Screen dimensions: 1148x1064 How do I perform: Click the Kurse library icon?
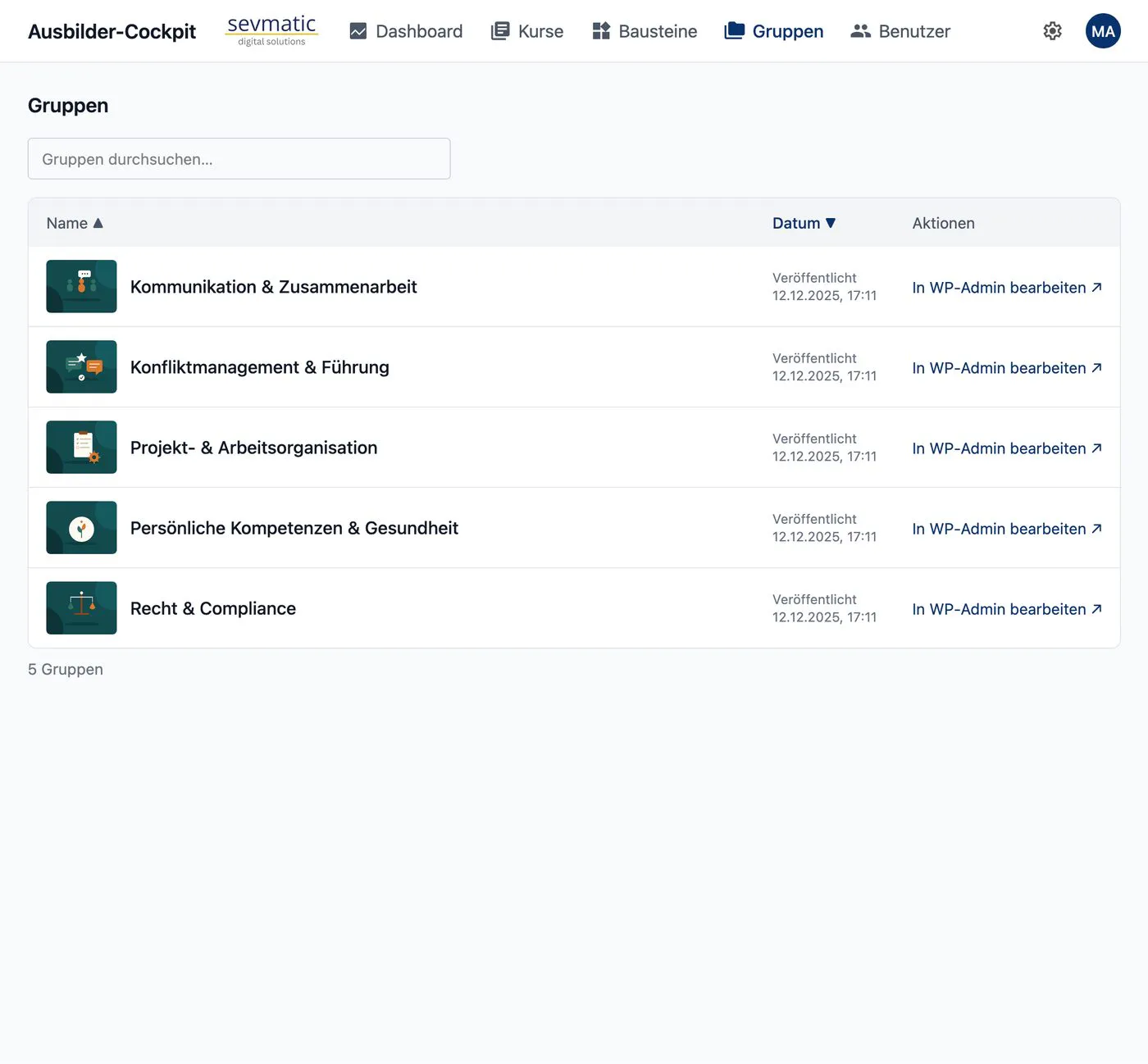point(500,31)
